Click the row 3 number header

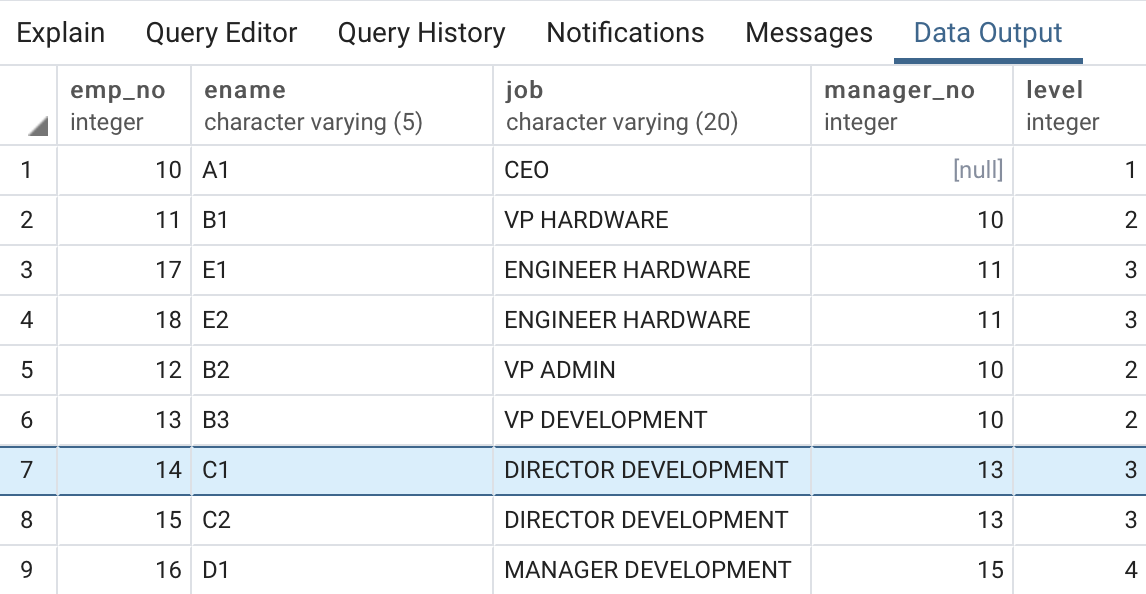point(27,270)
